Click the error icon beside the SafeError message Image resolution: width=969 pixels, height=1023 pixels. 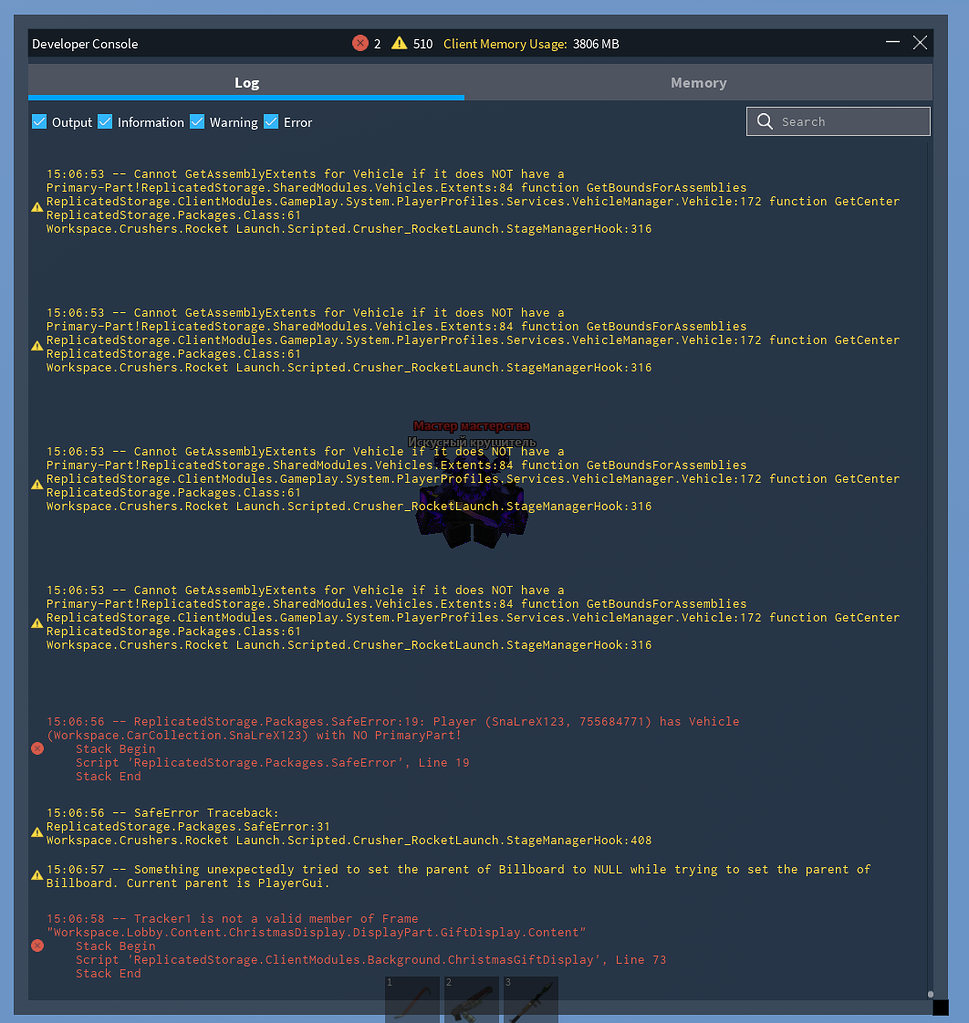(x=37, y=748)
